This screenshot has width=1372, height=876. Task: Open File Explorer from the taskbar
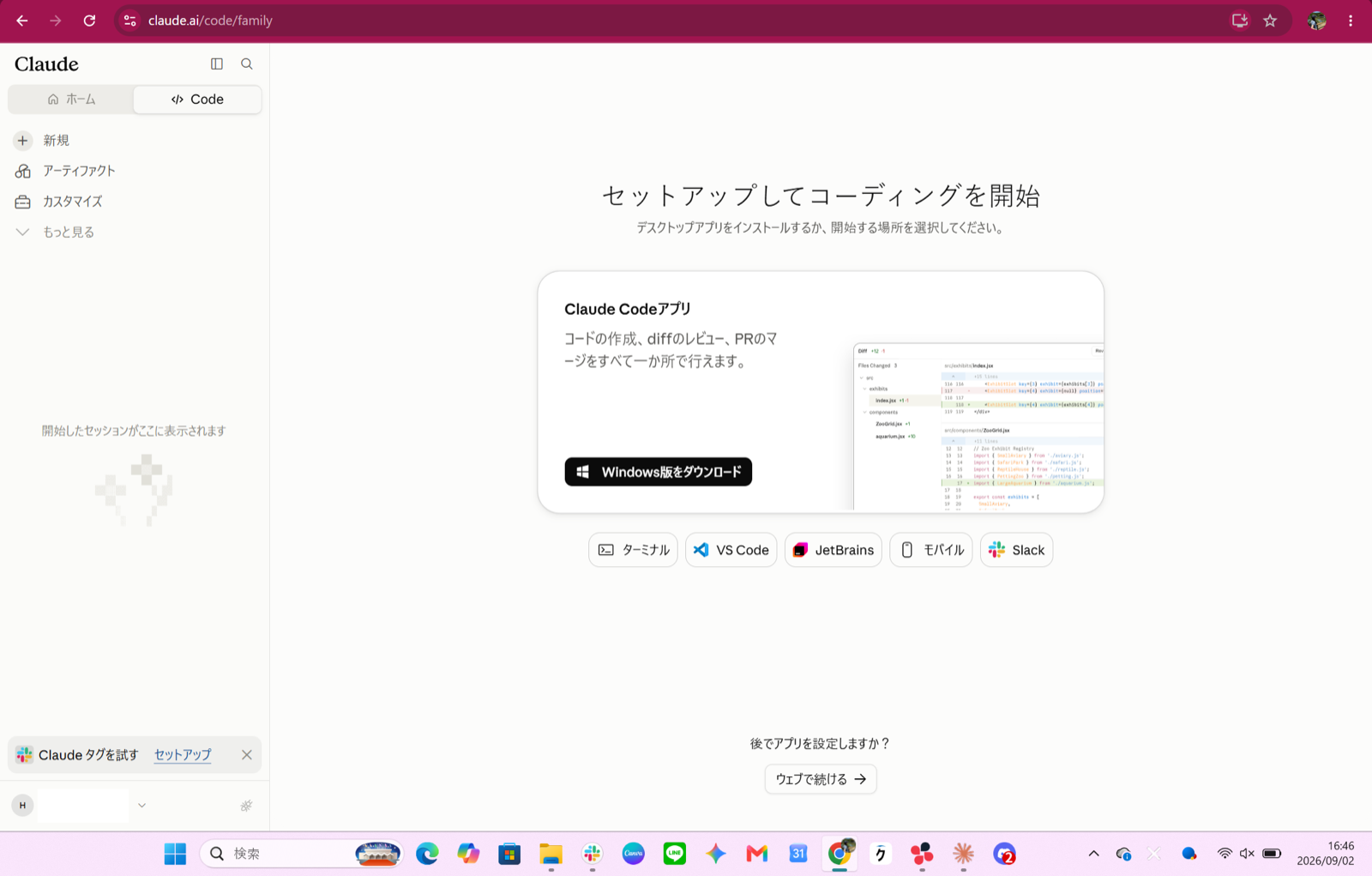[551, 854]
